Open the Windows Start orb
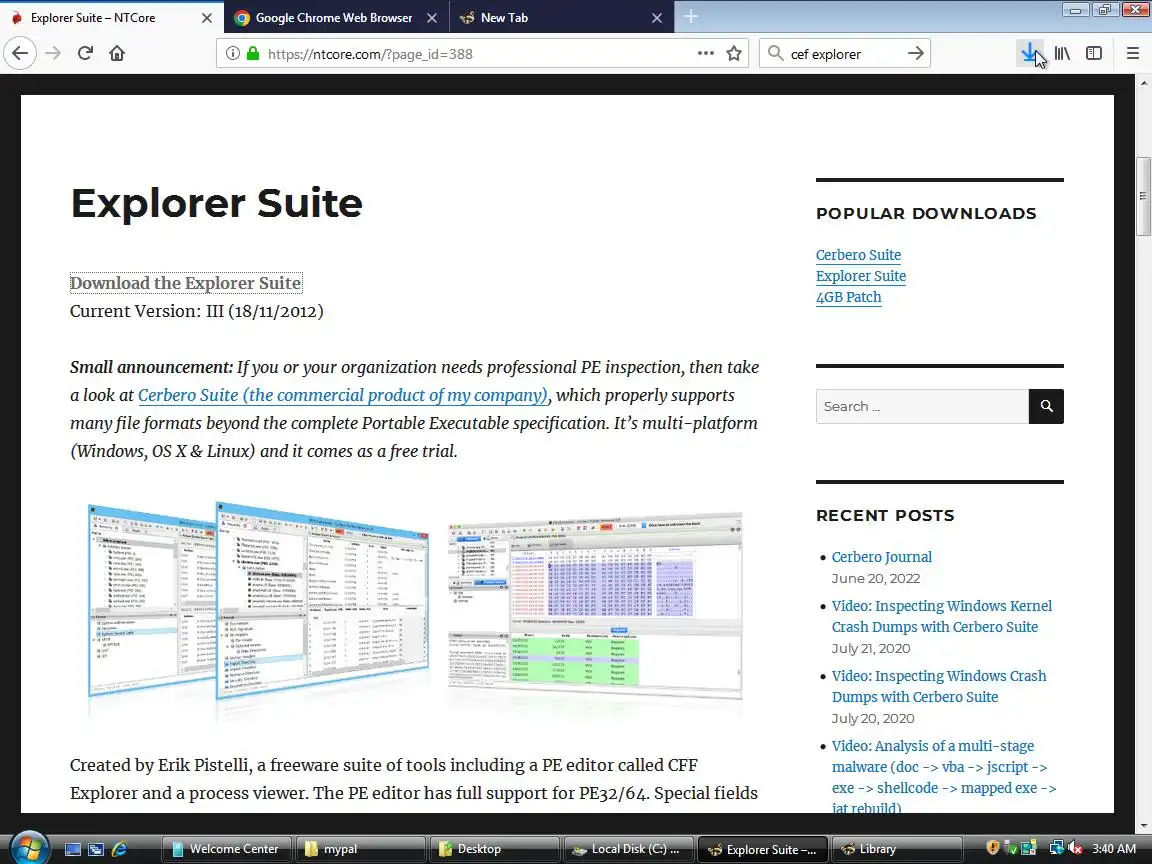Viewport: 1152px width, 864px height. pyautogui.click(x=29, y=848)
